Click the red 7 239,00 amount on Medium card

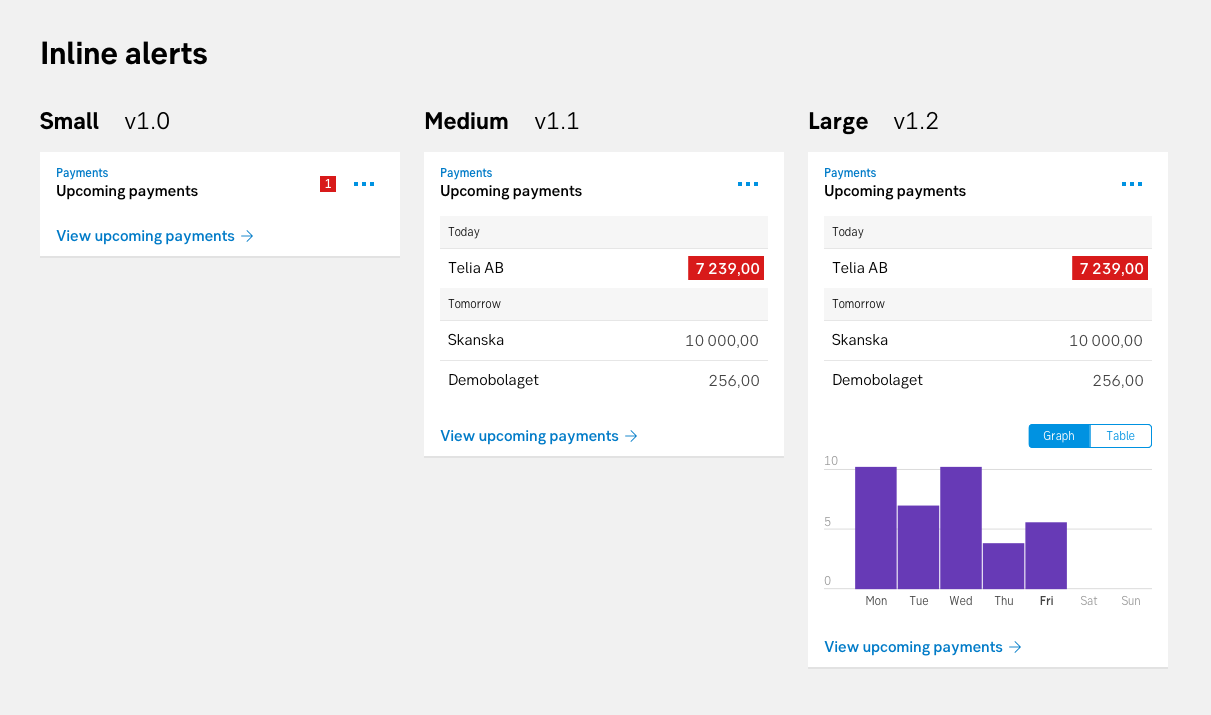point(725,267)
